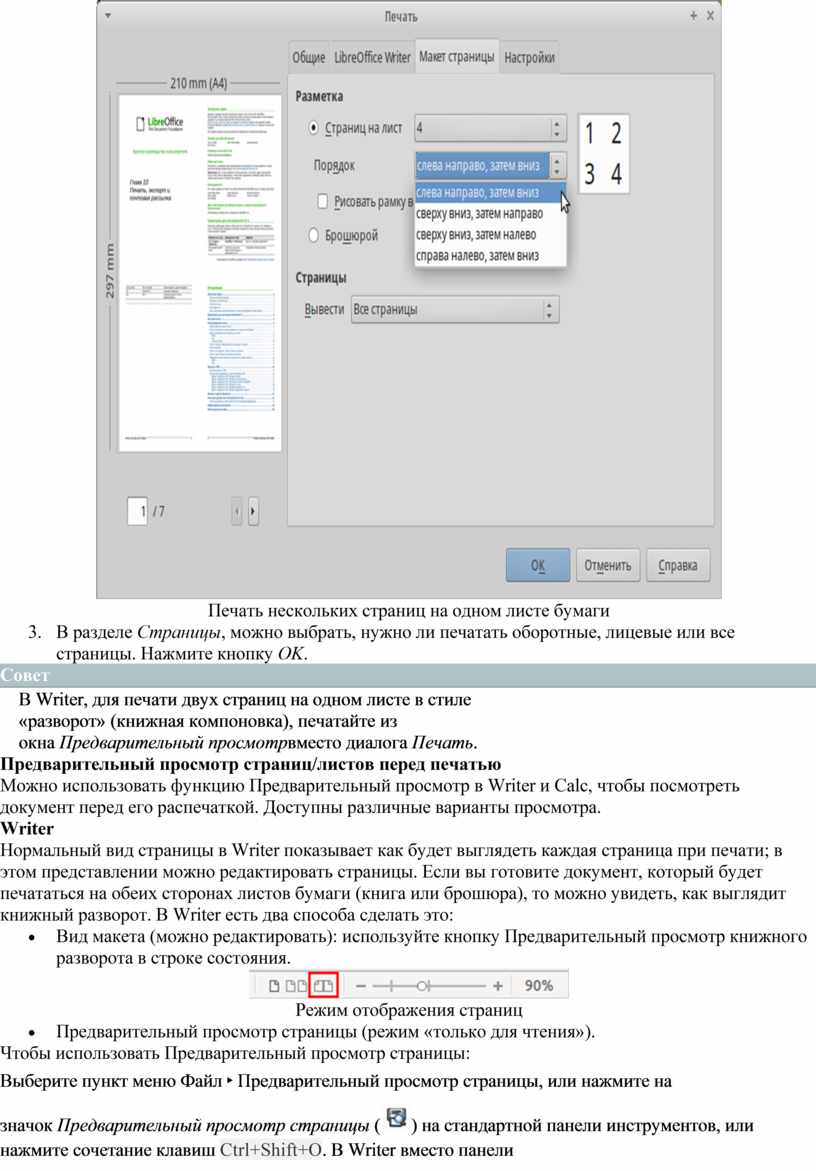Click caption 'Печать нескольких страниц на одном листе бумаги'

click(x=408, y=611)
